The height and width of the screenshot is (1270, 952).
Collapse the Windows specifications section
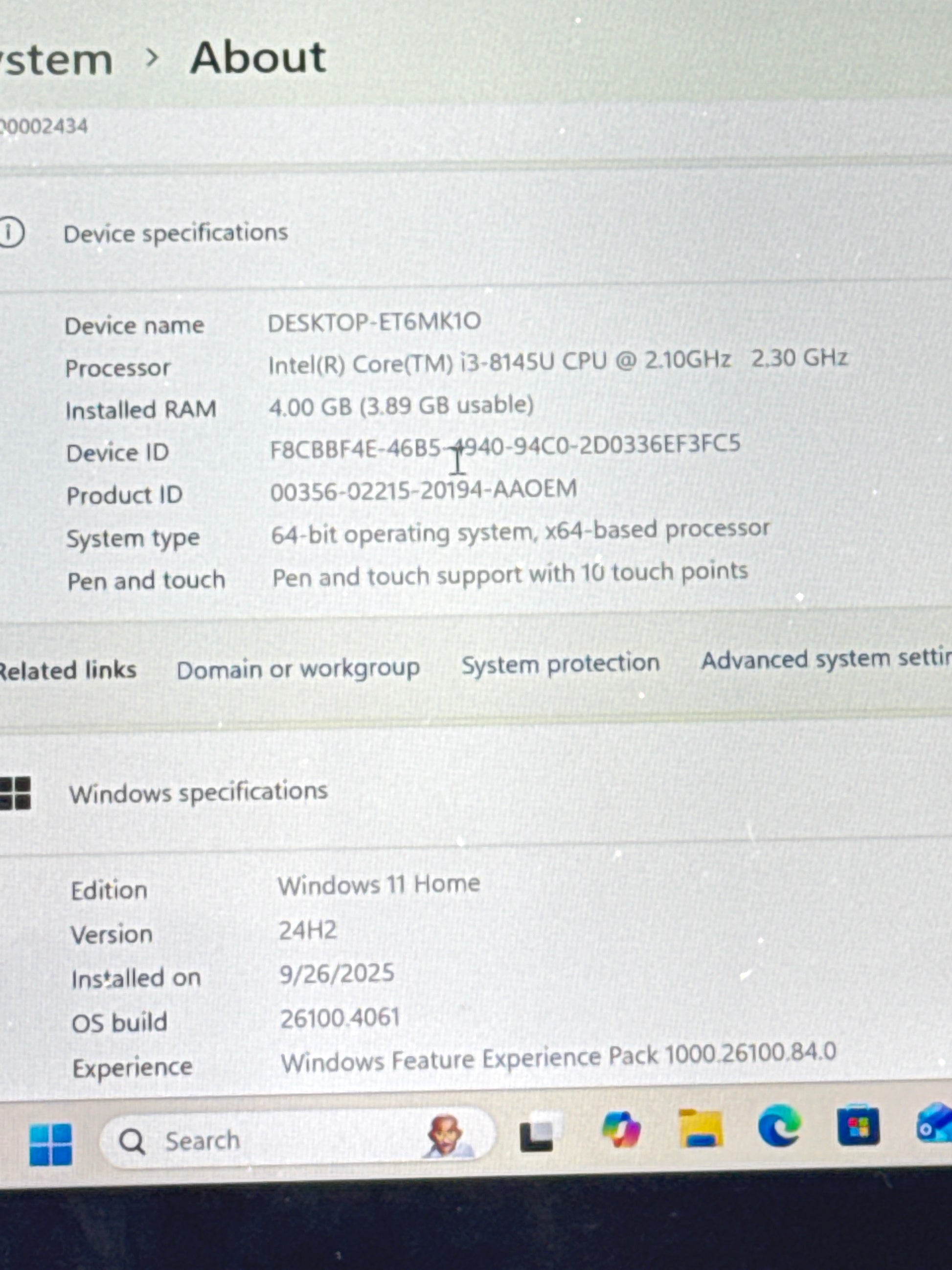tap(199, 793)
